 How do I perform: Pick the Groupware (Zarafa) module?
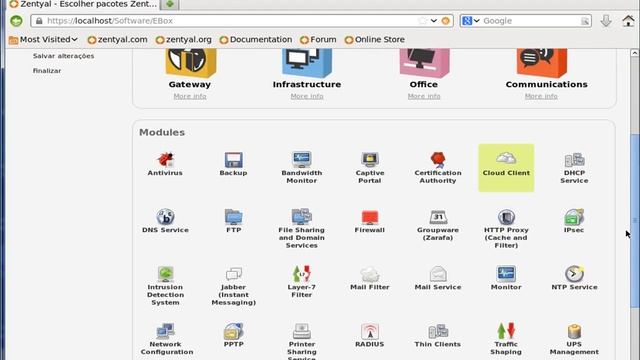pyautogui.click(x=438, y=225)
